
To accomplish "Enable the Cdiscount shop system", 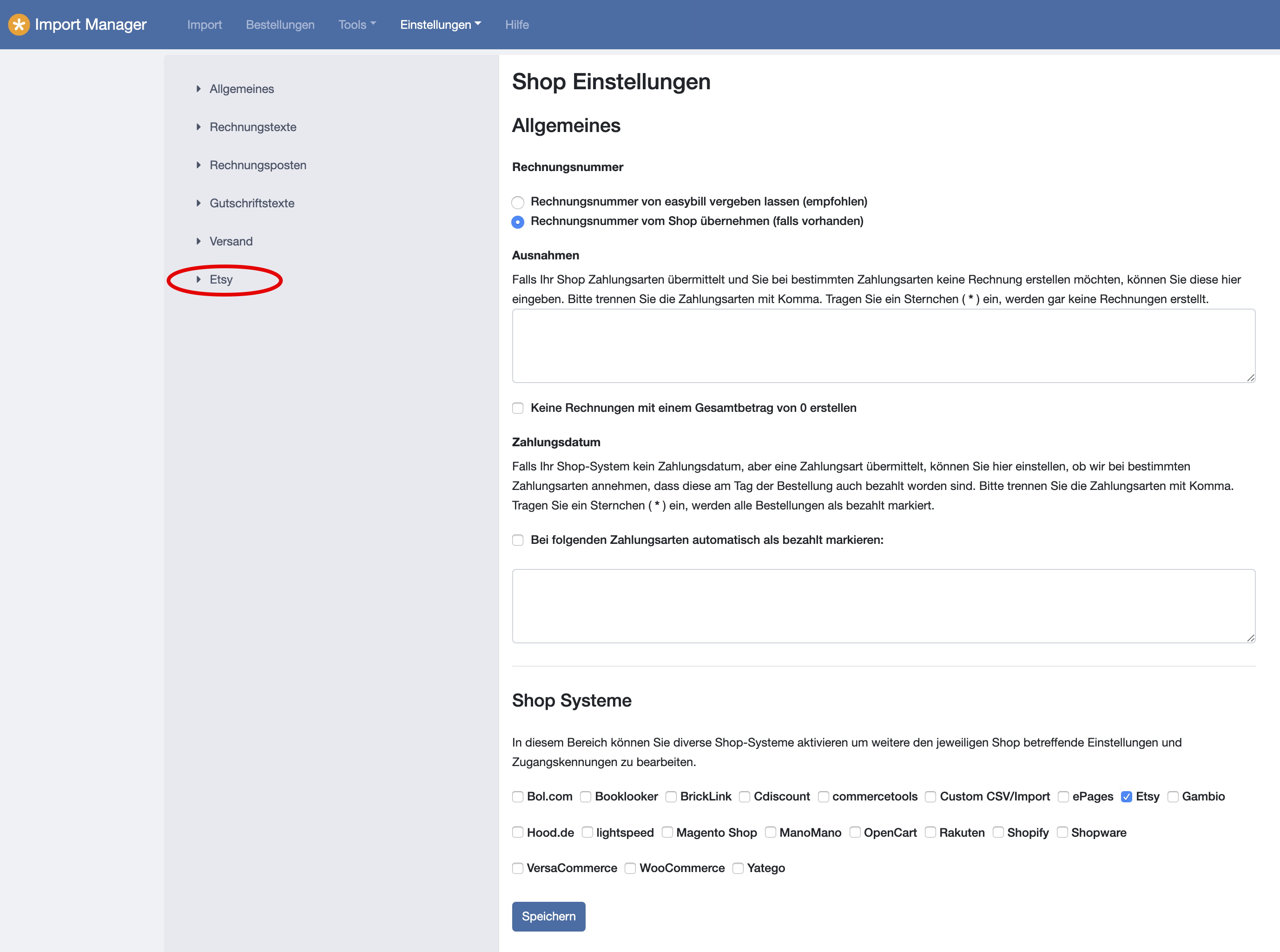I will click(x=745, y=797).
